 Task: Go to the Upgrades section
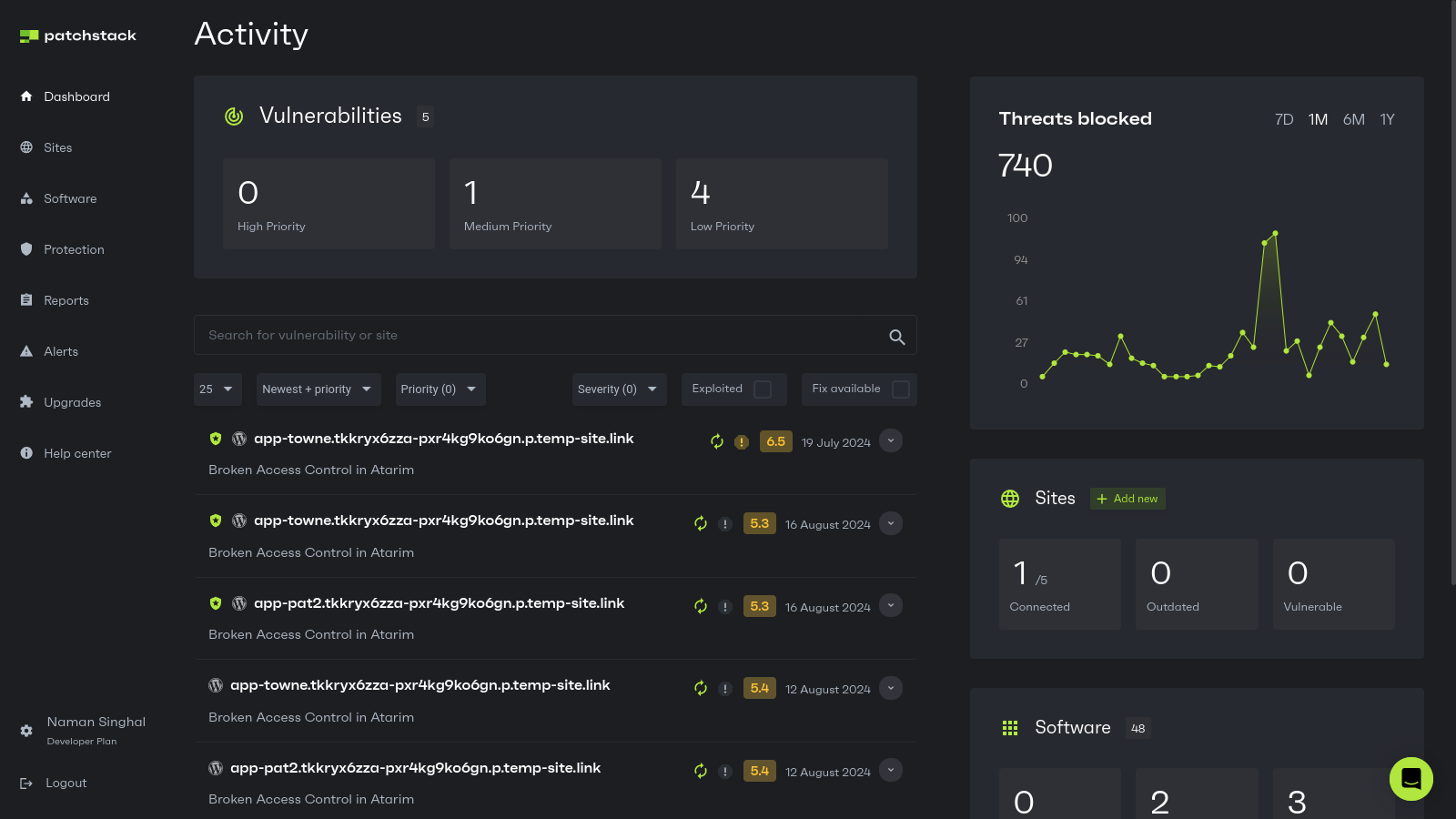72,402
